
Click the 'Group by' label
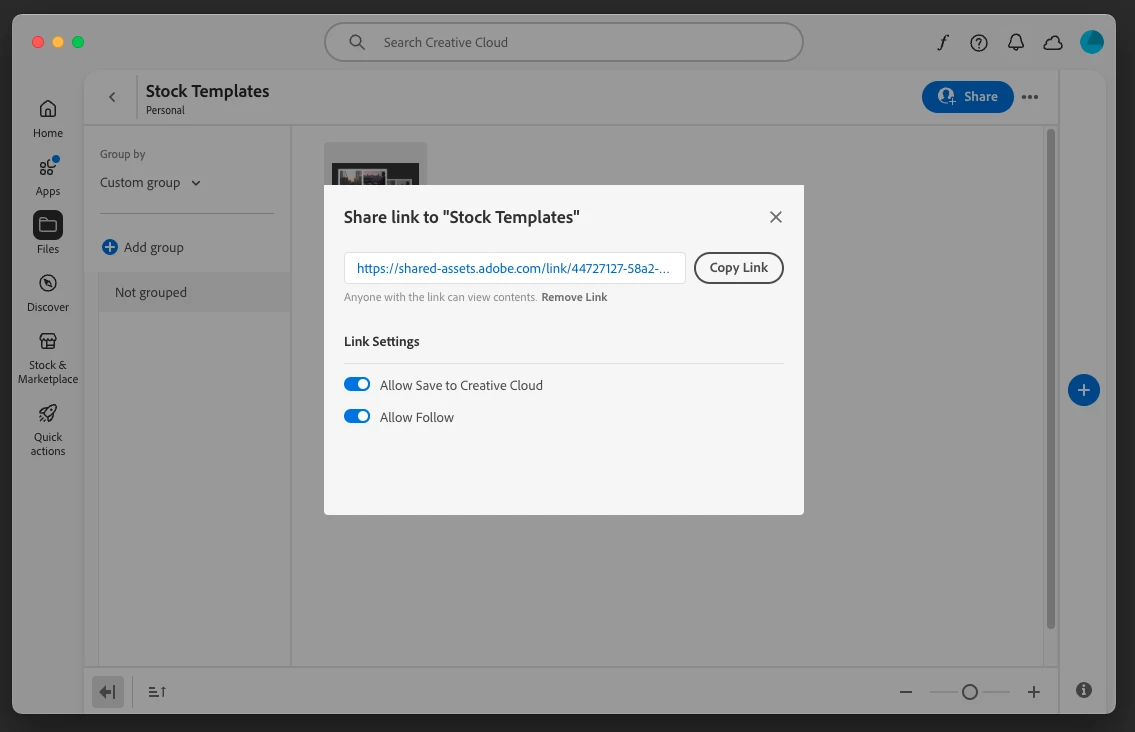122,154
